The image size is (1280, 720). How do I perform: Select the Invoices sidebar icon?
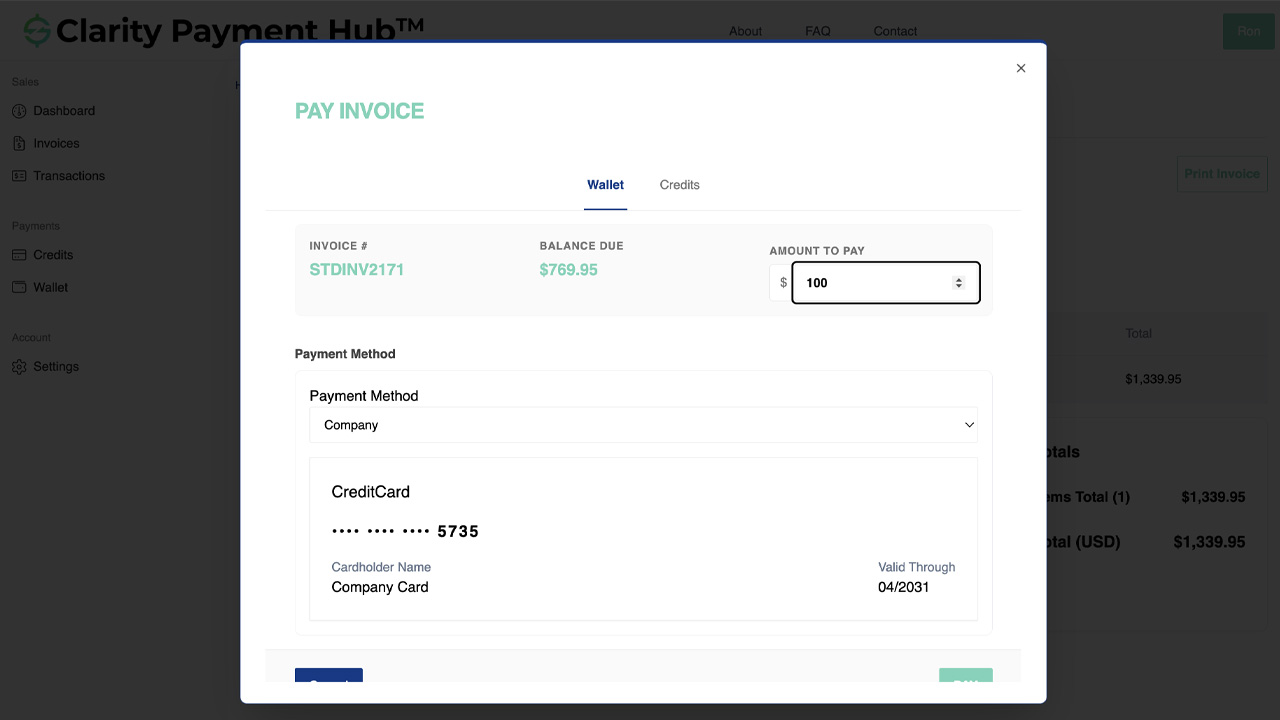[20, 143]
